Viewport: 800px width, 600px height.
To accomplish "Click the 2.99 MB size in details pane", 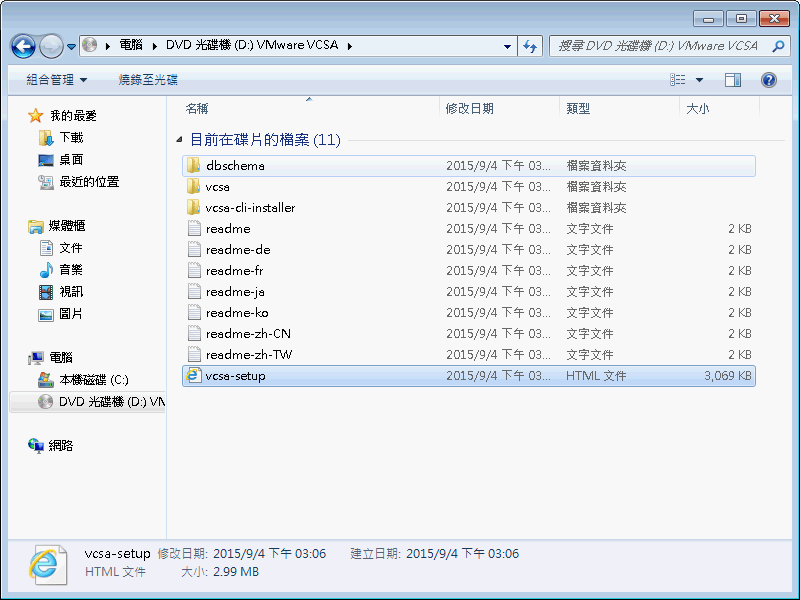I will tap(236, 572).
